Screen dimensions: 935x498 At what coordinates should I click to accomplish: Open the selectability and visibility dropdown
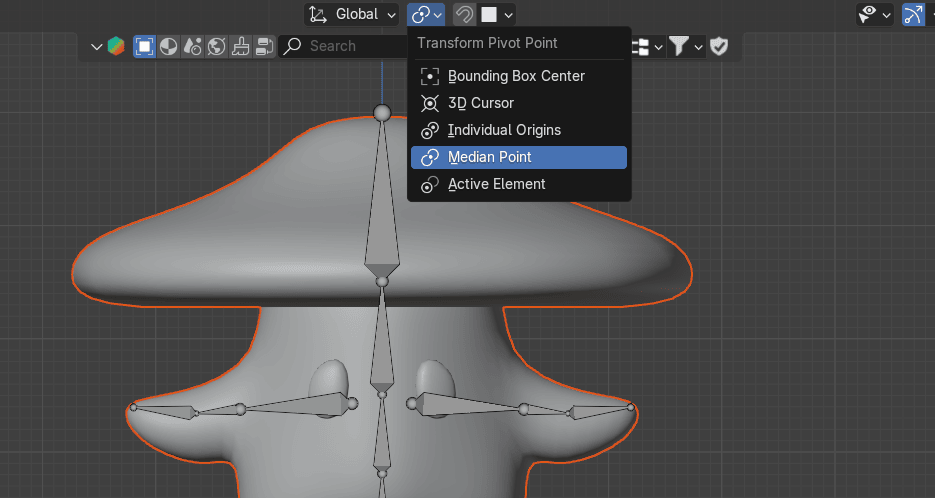874,14
